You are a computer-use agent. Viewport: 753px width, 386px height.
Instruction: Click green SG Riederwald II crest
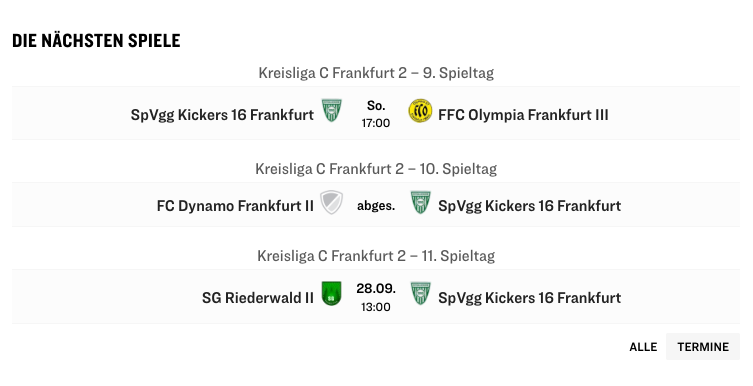(x=331, y=293)
